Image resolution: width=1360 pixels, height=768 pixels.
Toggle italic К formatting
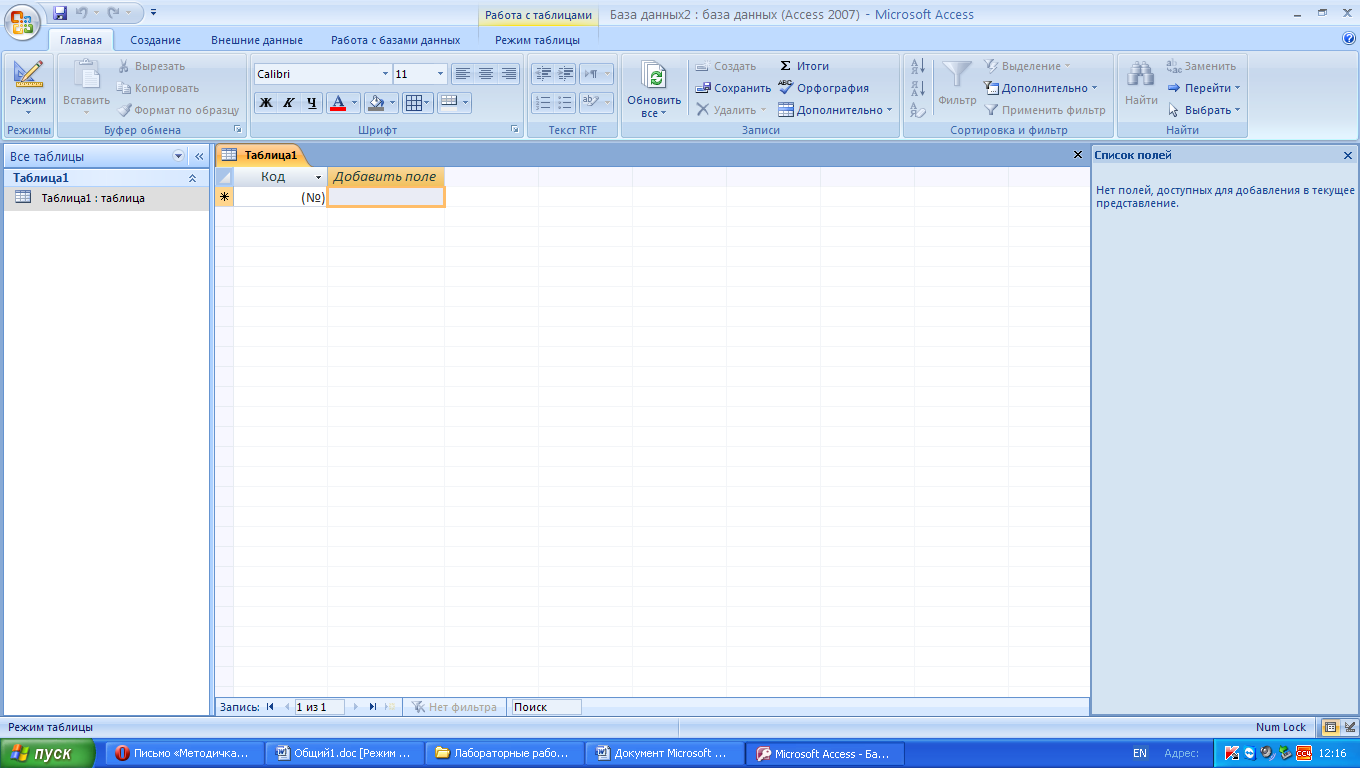pyautogui.click(x=289, y=102)
